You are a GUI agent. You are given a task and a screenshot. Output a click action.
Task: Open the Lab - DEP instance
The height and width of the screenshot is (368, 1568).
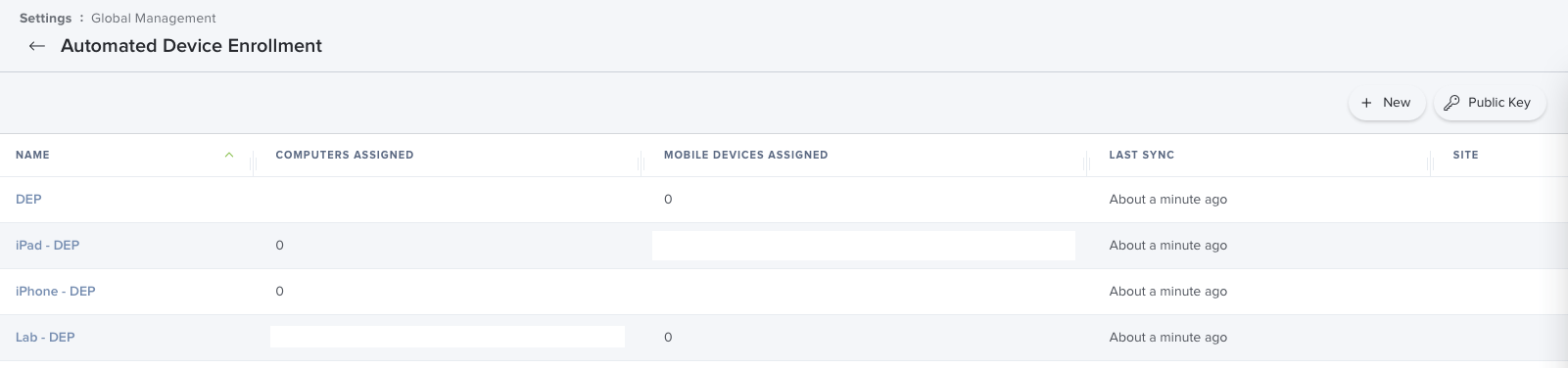[x=45, y=338]
